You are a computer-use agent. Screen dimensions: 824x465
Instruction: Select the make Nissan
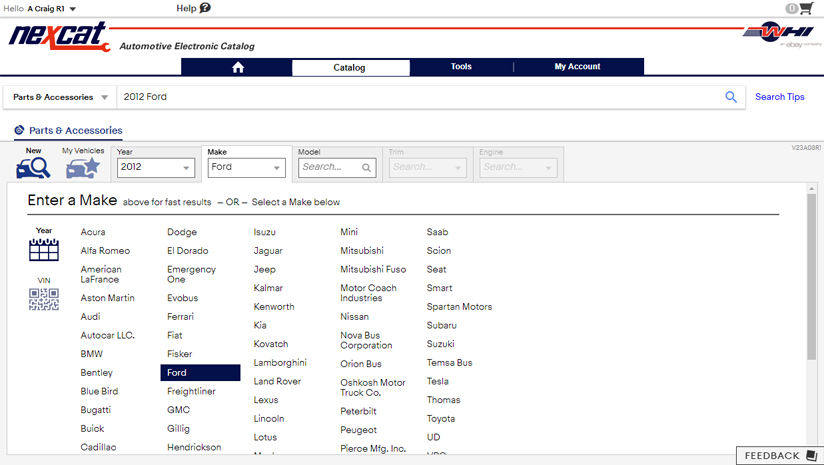(355, 316)
